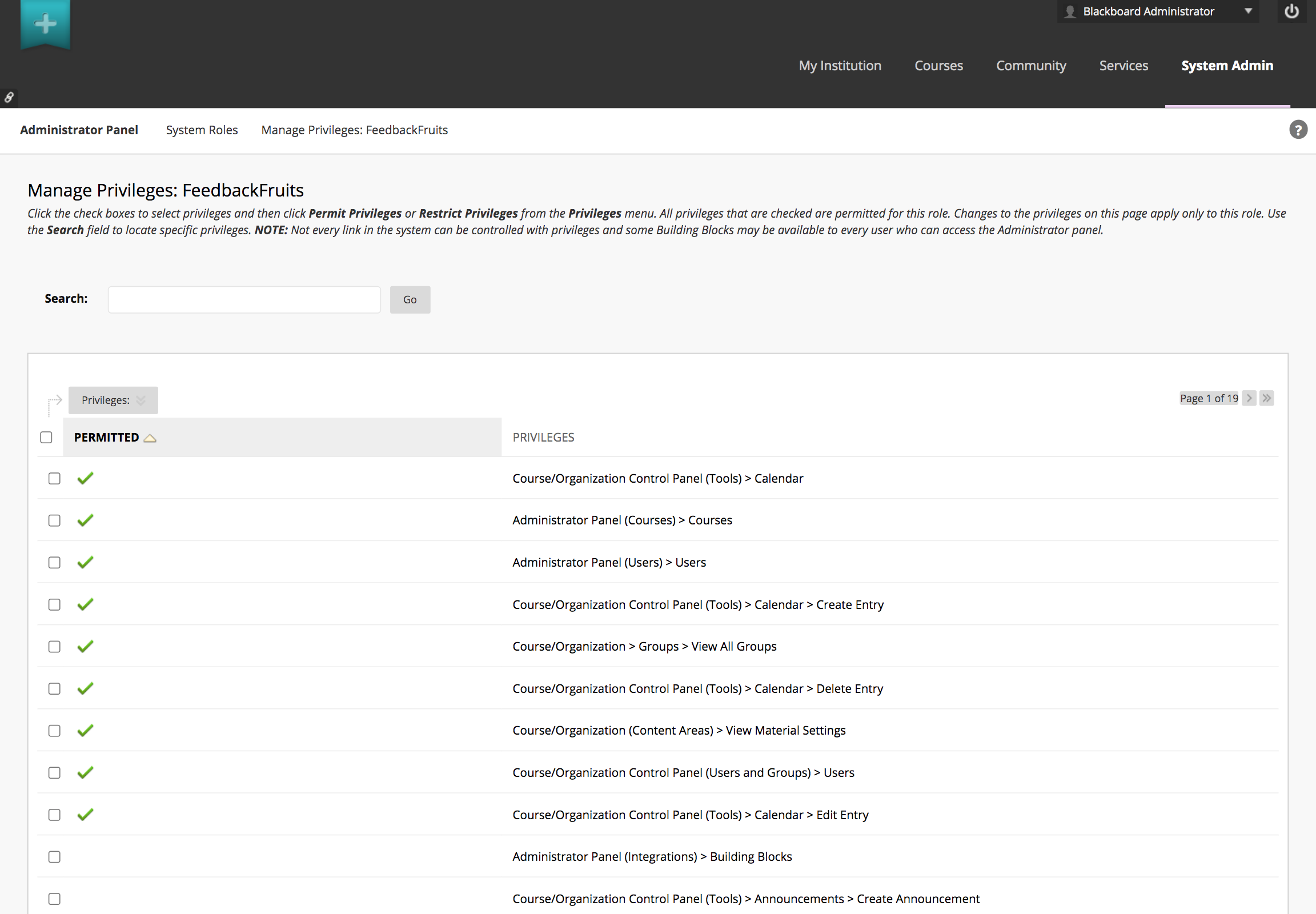Go to next page arrow
The height and width of the screenshot is (914, 1316).
(1249, 398)
